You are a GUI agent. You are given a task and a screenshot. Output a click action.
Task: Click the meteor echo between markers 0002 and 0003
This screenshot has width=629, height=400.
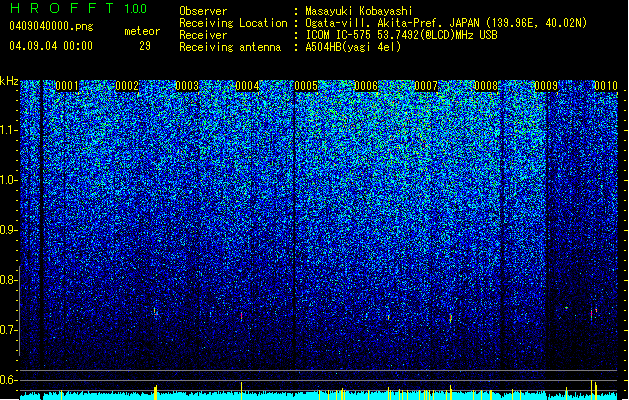point(155,312)
